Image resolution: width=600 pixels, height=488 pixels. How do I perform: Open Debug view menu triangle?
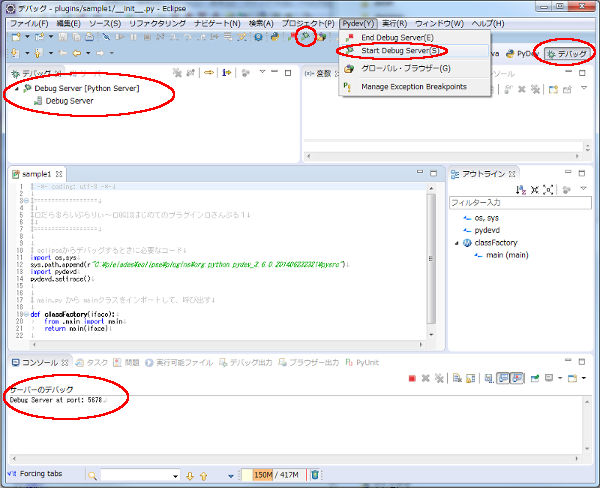click(x=262, y=72)
